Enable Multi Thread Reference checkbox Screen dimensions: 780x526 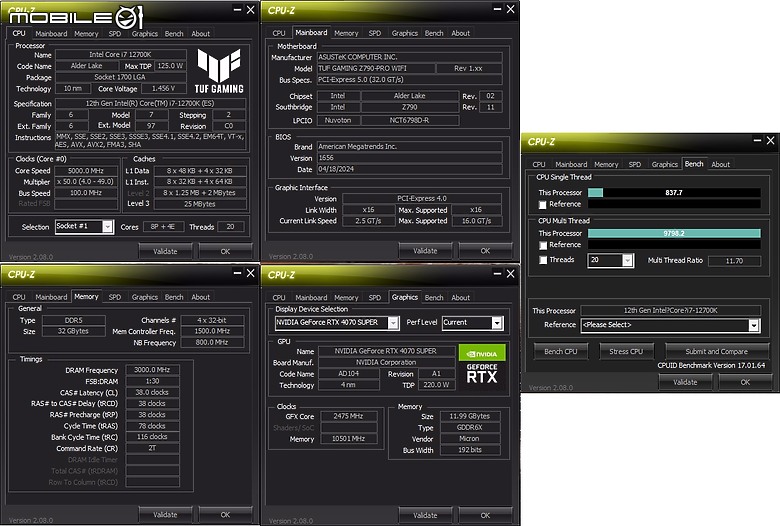click(543, 245)
